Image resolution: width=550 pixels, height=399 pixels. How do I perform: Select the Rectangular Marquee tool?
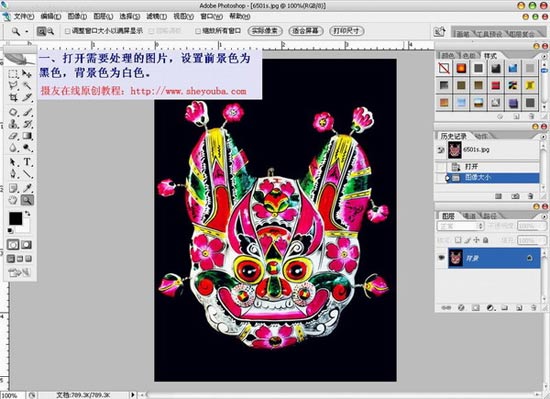tap(13, 74)
